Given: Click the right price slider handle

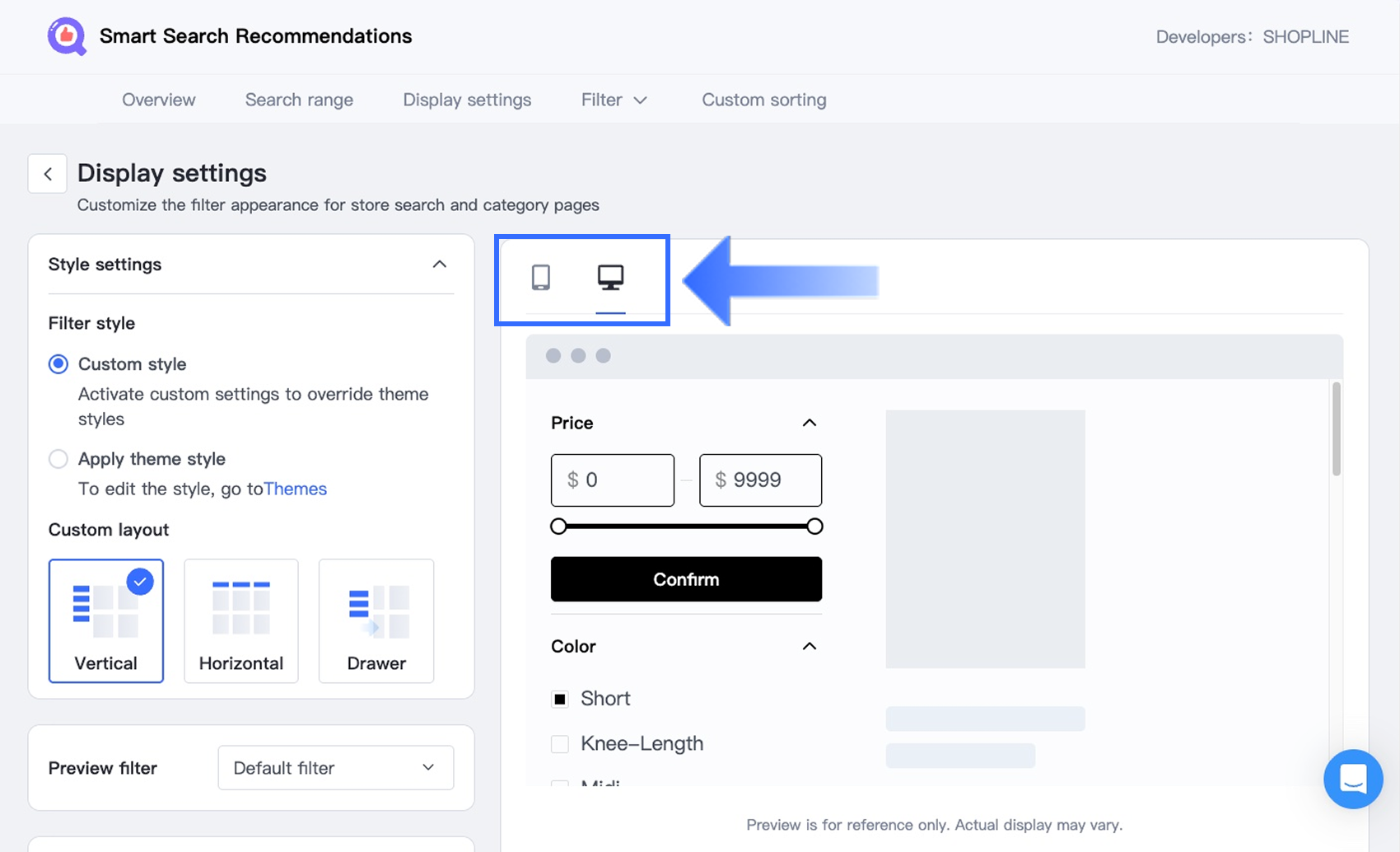Looking at the screenshot, I should (814, 527).
